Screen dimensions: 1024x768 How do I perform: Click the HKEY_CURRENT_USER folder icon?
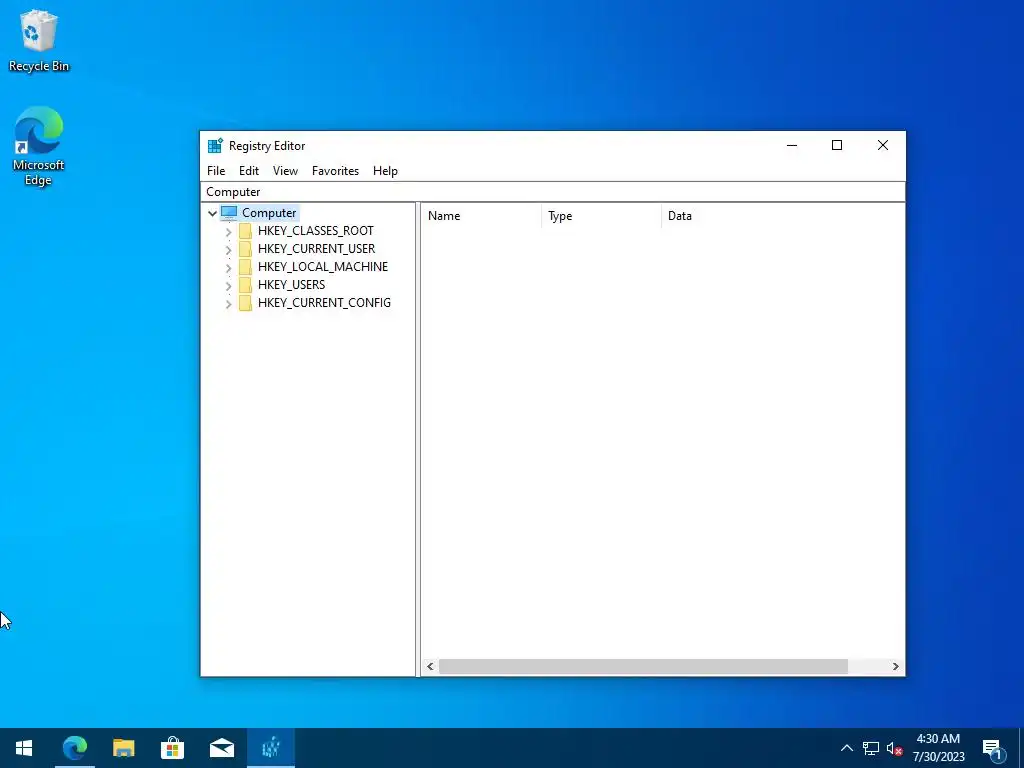(x=246, y=249)
